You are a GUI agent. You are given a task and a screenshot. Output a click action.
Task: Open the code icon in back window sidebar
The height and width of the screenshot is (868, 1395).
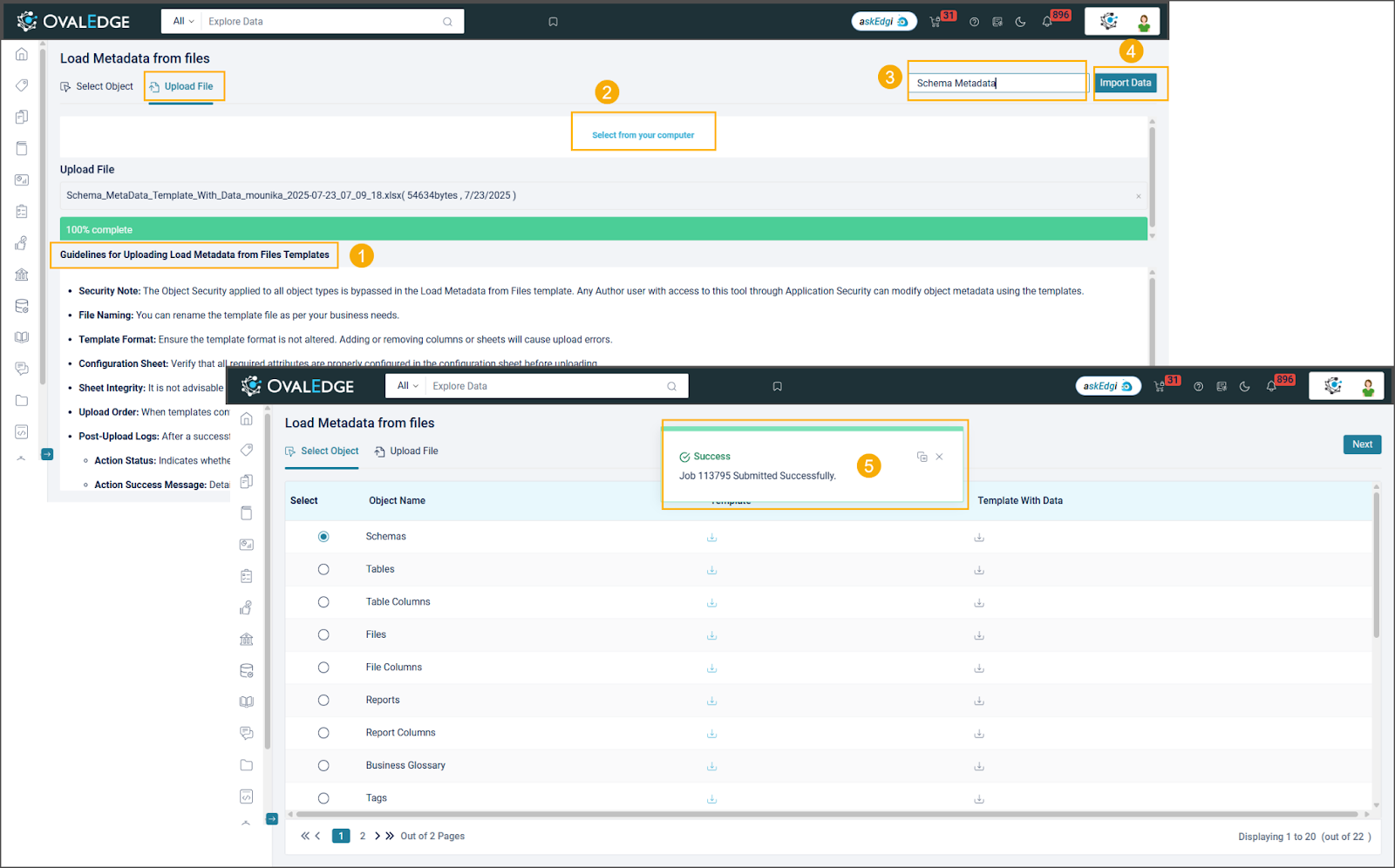tap(22, 432)
